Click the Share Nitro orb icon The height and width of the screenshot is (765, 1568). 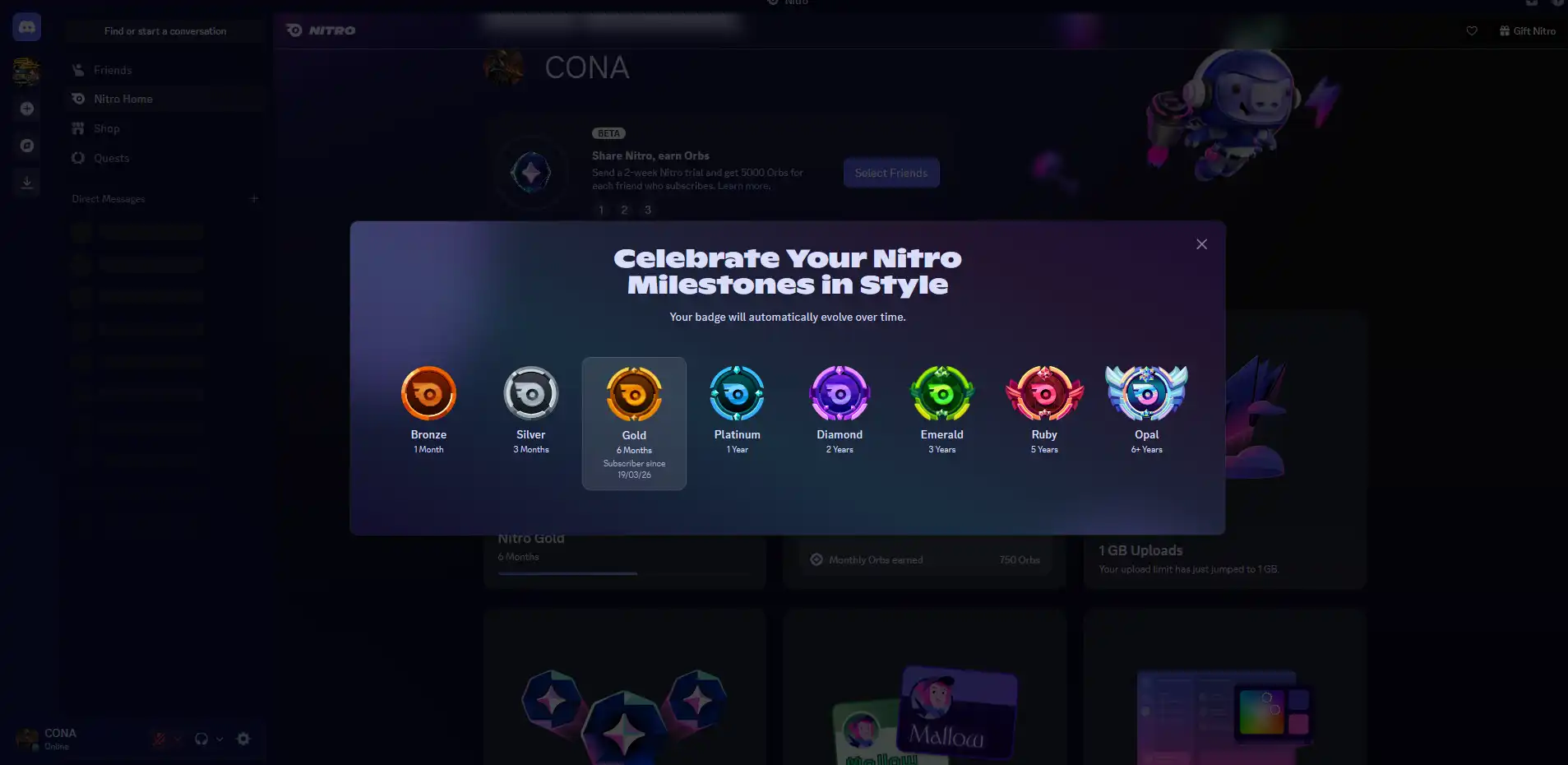pos(530,173)
